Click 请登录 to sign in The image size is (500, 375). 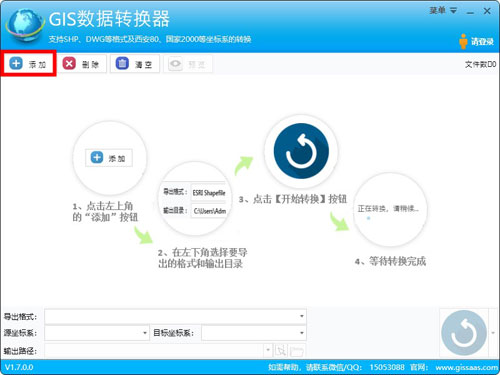tap(482, 42)
